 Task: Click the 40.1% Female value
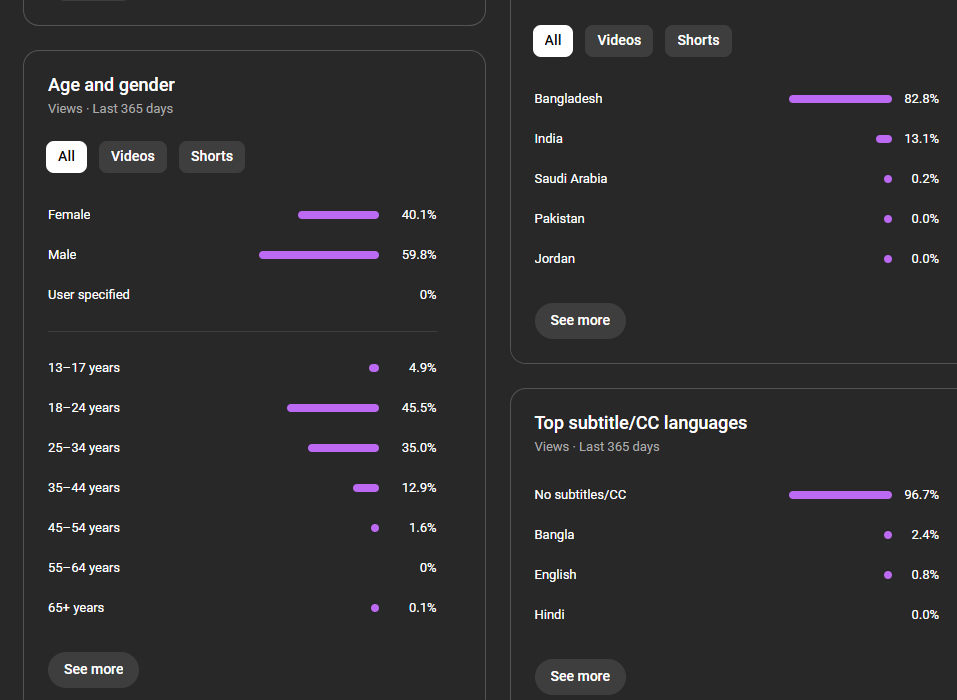[419, 215]
